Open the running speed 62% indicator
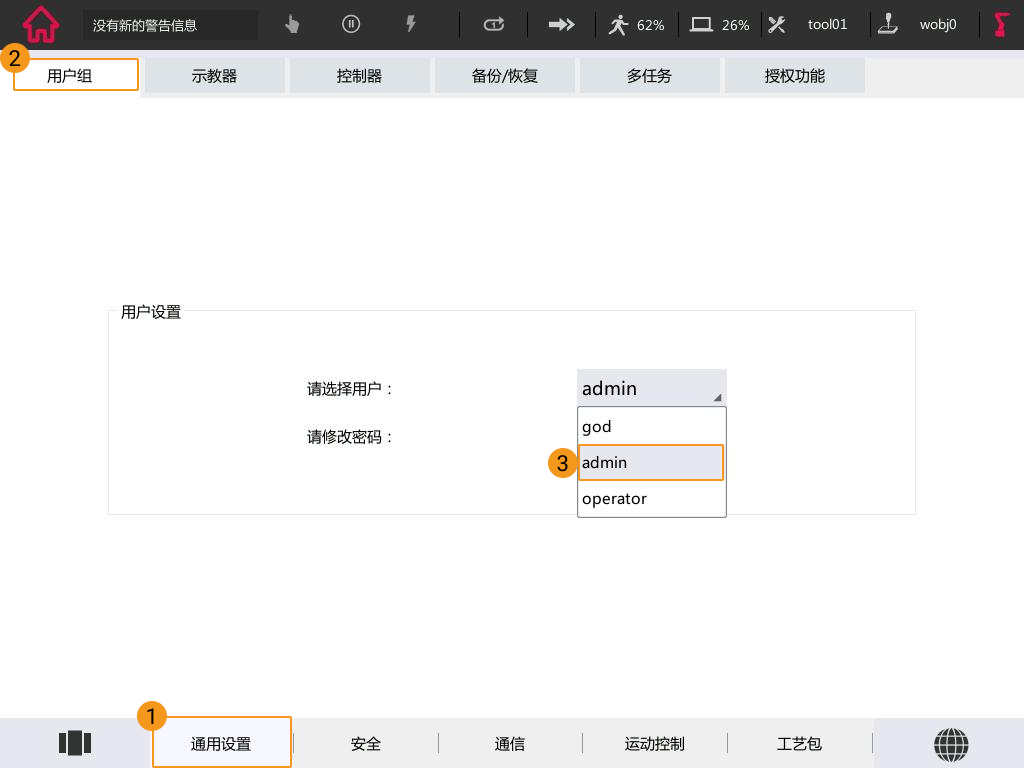 [636, 25]
